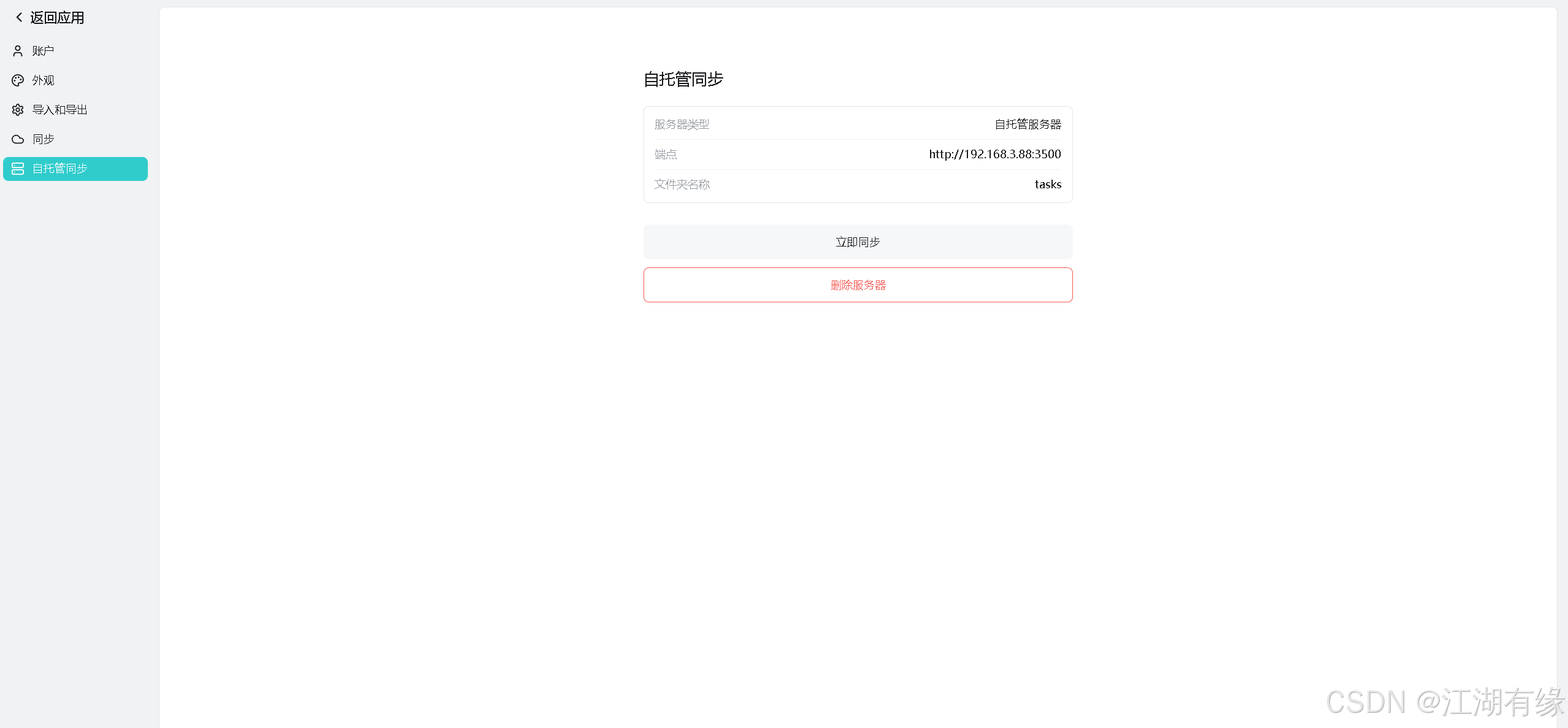Click the 自托管服务器 server type value
1568x728 pixels.
point(1027,124)
